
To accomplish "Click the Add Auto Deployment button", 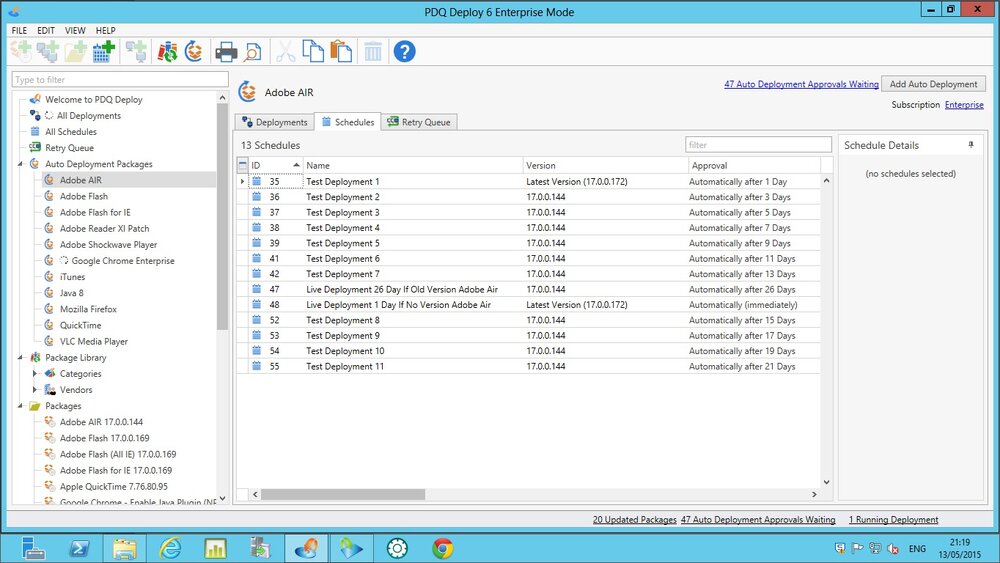I will [x=933, y=84].
